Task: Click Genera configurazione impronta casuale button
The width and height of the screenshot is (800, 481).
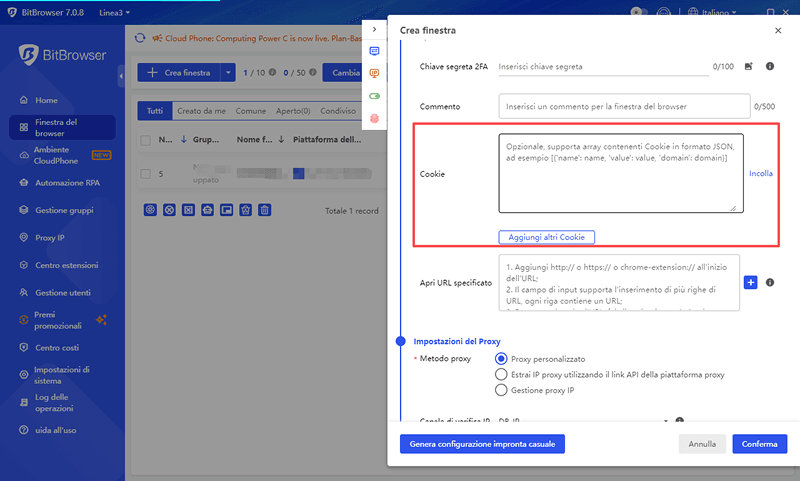Action: (x=482, y=444)
